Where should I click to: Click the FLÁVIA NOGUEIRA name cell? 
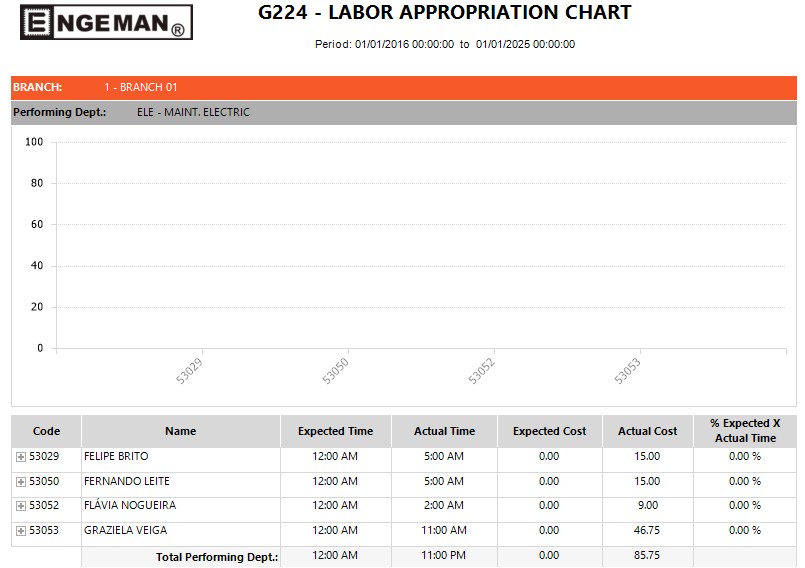pyautogui.click(x=130, y=506)
